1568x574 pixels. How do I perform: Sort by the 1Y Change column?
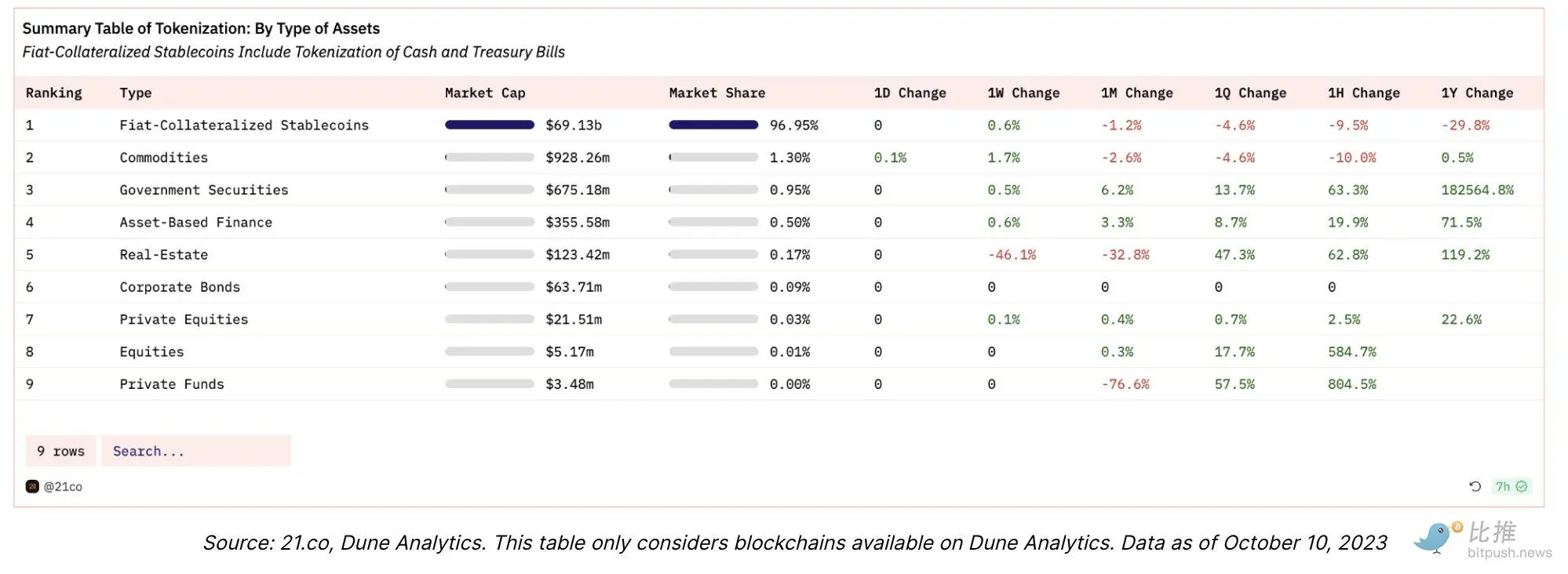coord(1477,93)
